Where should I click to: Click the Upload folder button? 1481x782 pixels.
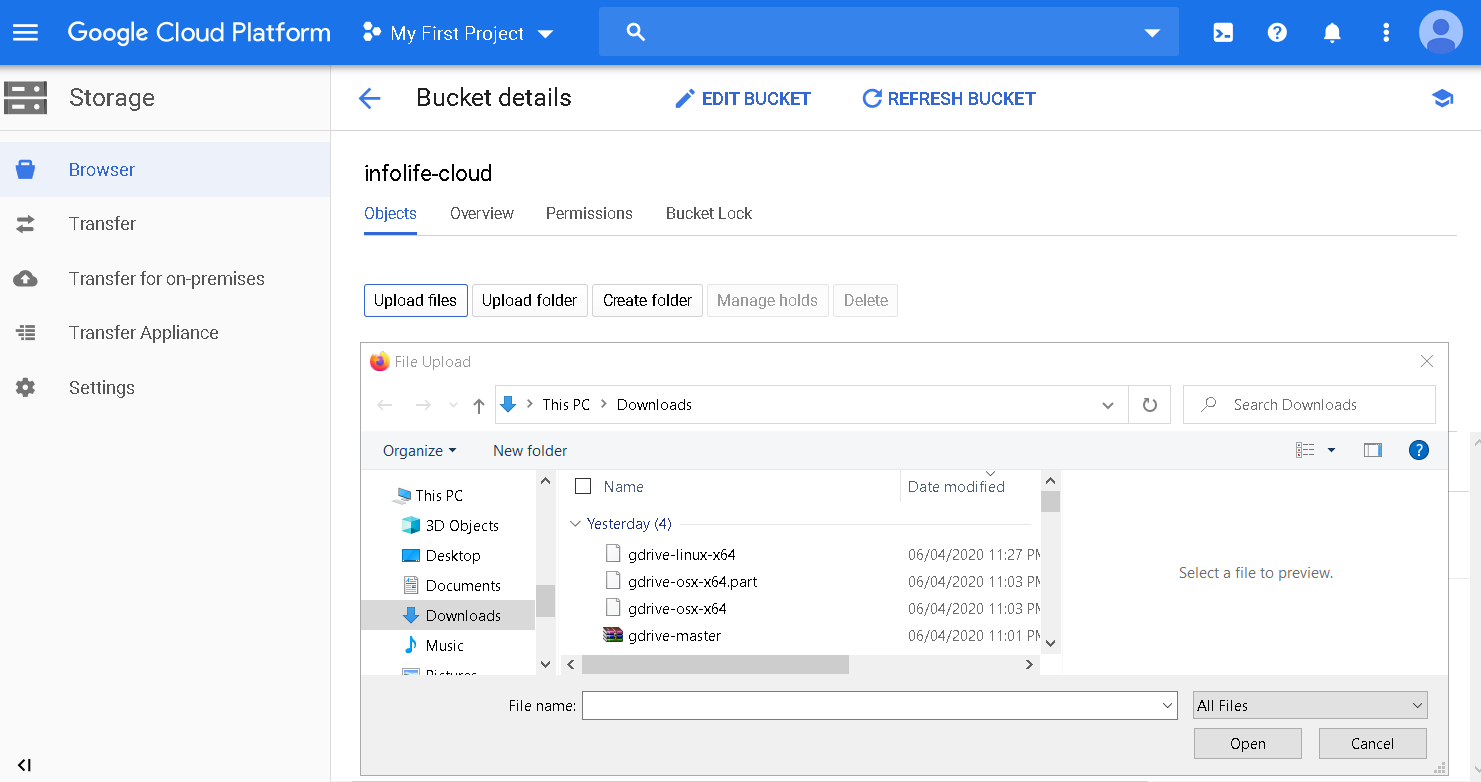529,300
